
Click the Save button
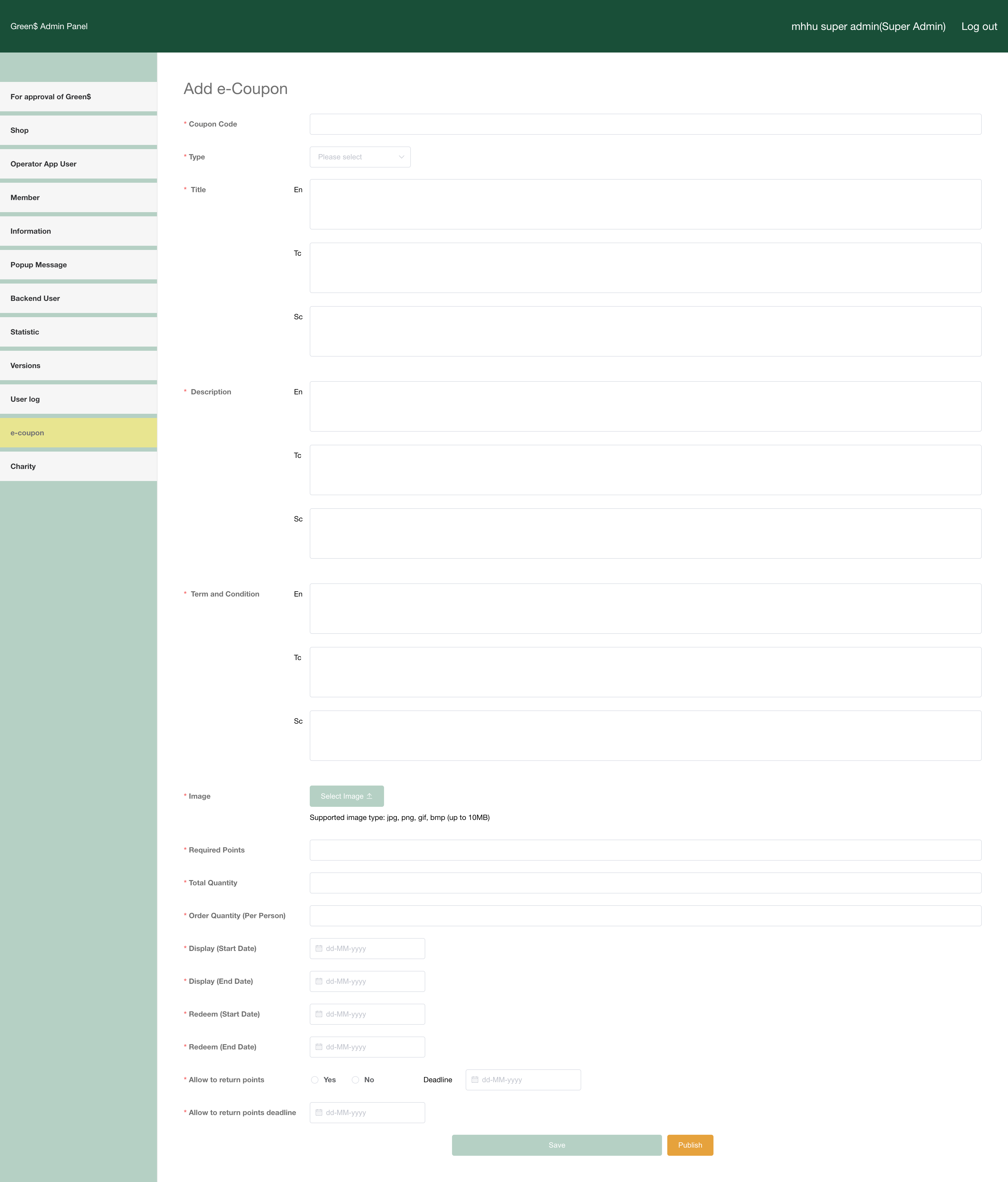pos(556,1145)
